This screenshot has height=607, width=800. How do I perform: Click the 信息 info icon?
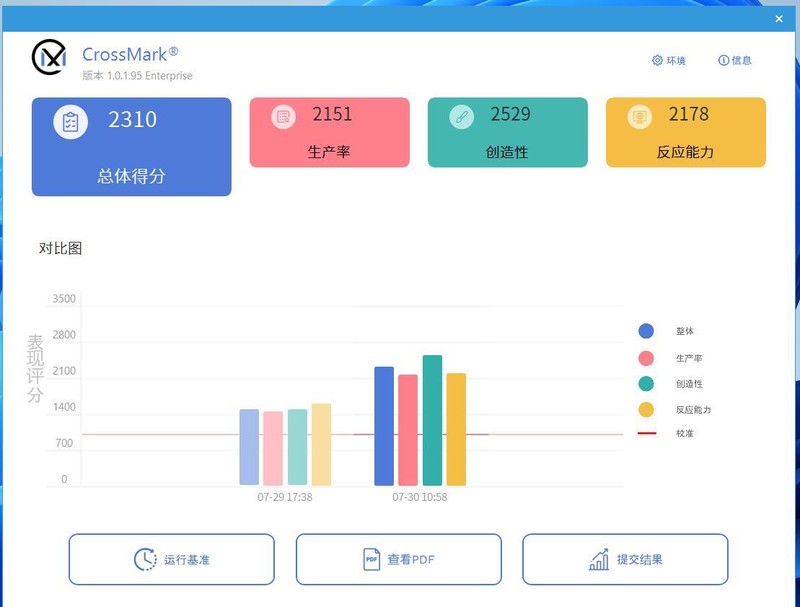click(x=722, y=59)
